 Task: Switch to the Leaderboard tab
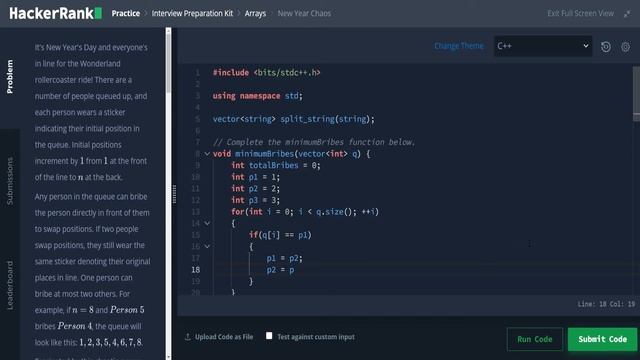click(x=10, y=285)
